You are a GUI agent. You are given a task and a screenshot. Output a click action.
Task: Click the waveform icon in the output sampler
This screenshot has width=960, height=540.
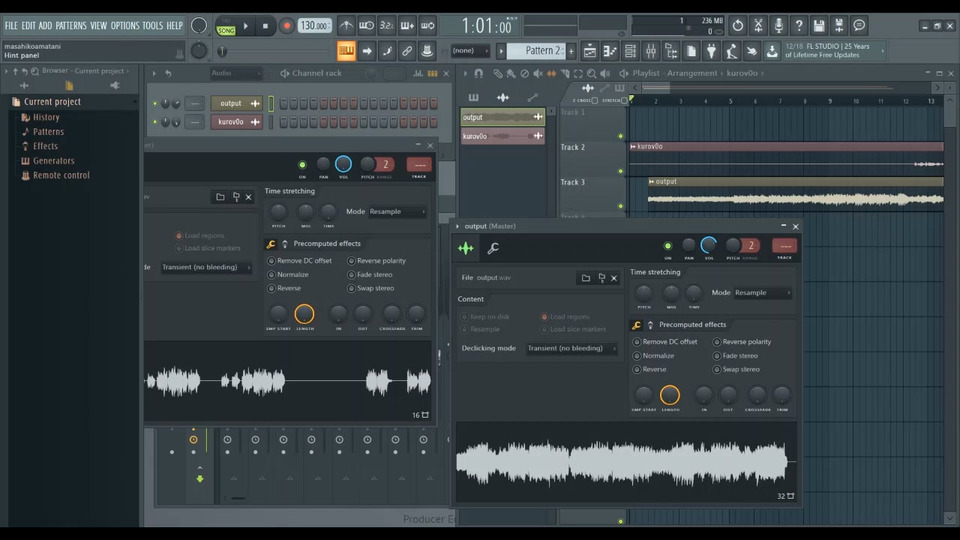coord(466,248)
